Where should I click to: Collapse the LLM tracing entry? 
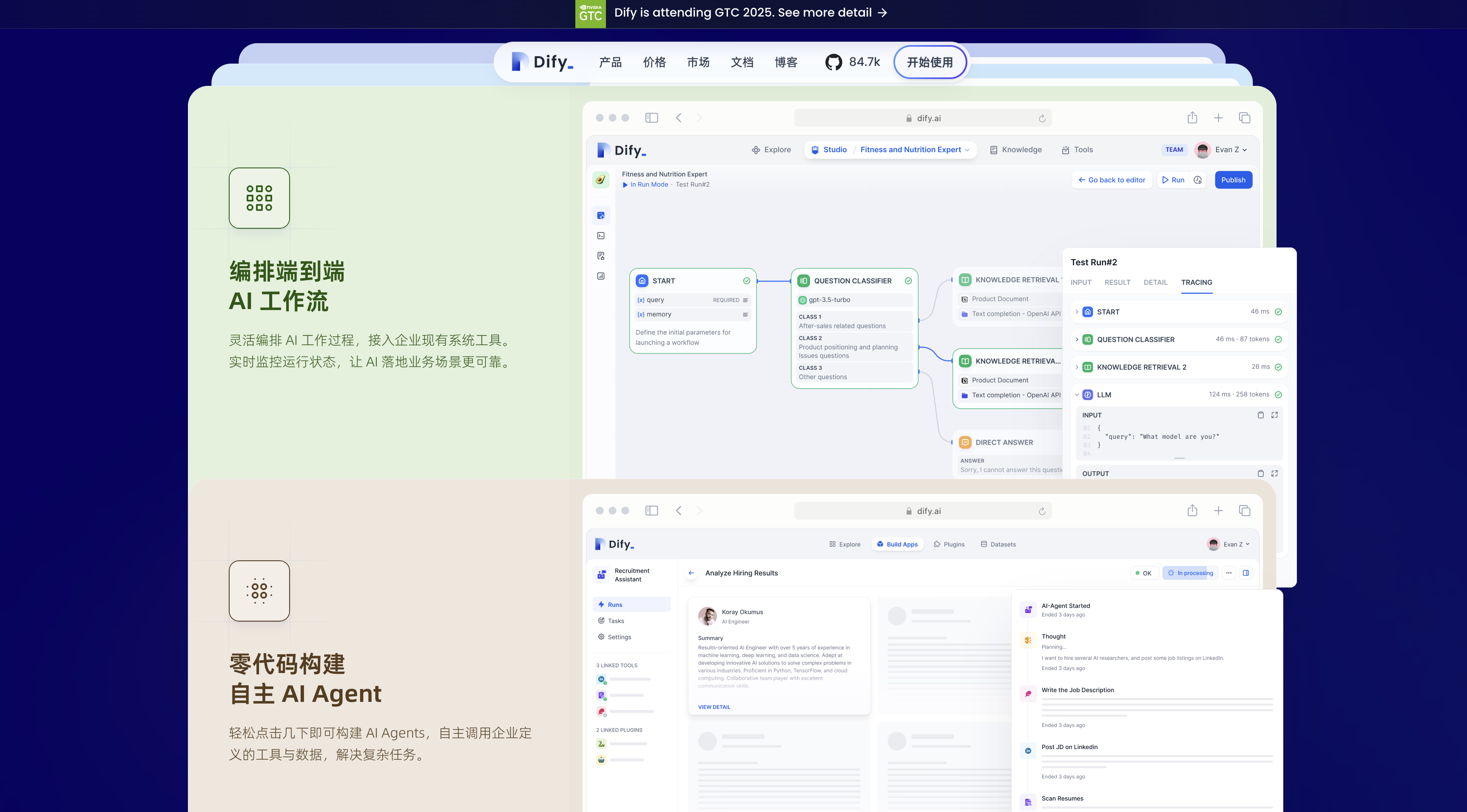point(1076,395)
